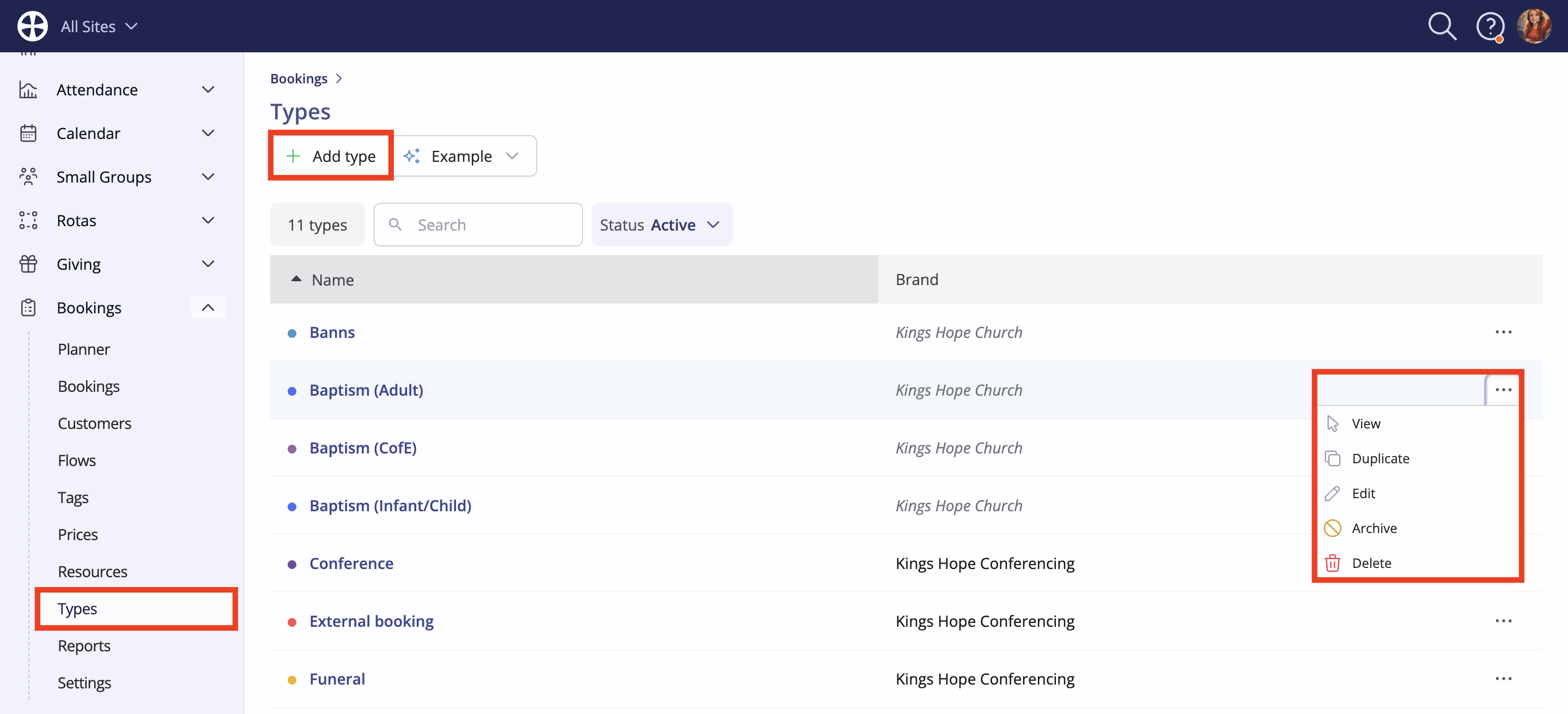Viewport: 1568px width, 714px height.
Task: Collapse the Bookings sidebar section
Action: coord(208,307)
